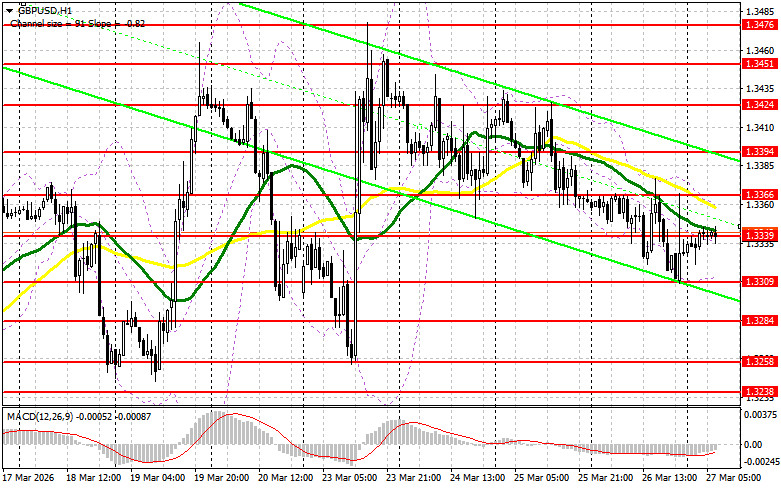This screenshot has height=489, width=781.
Task: Select the 1.3284 red price label
Action: coord(760,321)
